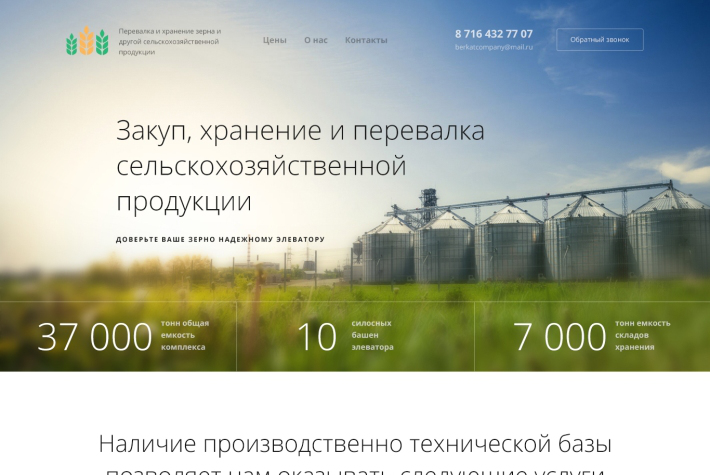Click the Обратный звонок button

tap(600, 39)
